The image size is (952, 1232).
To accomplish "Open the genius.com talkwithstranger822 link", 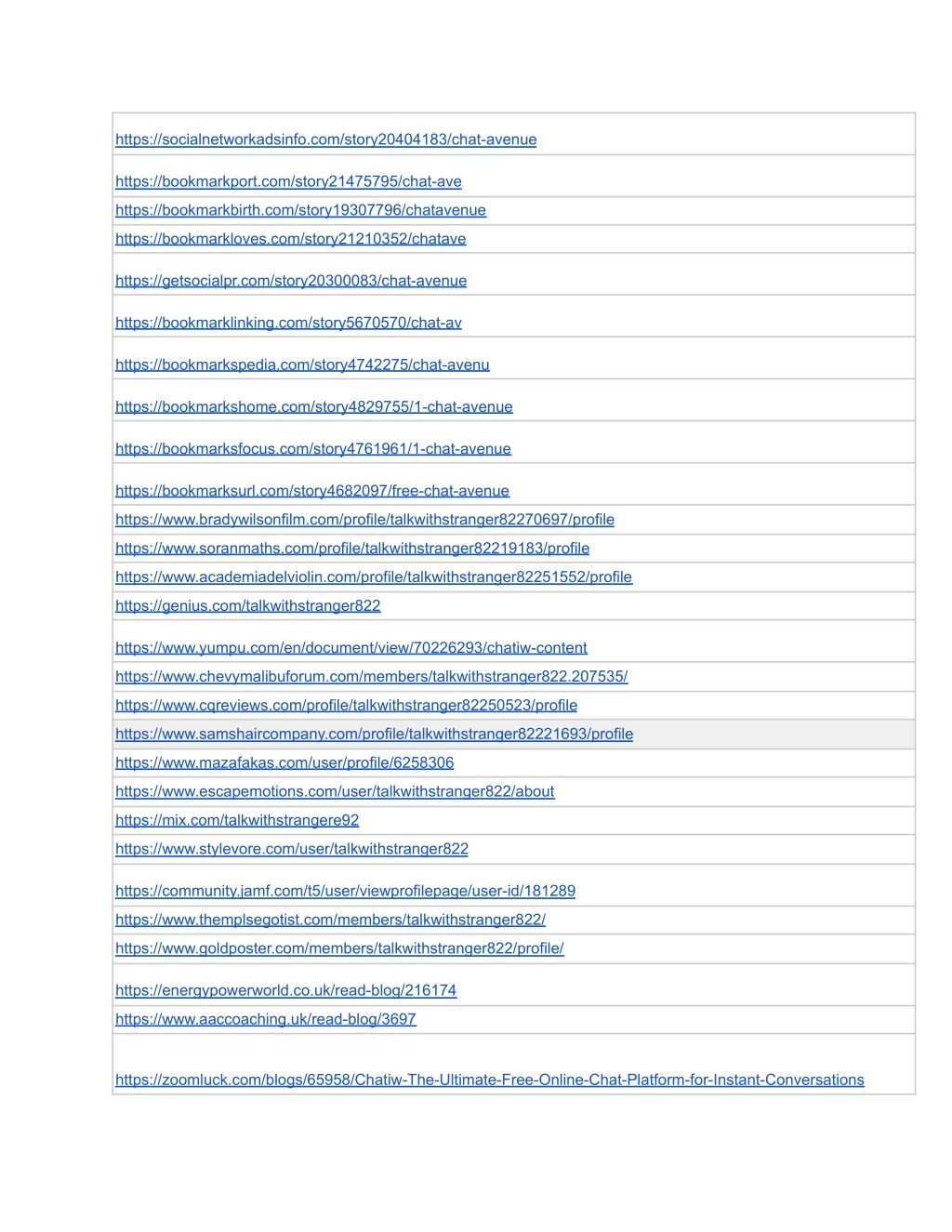I will [x=248, y=606].
